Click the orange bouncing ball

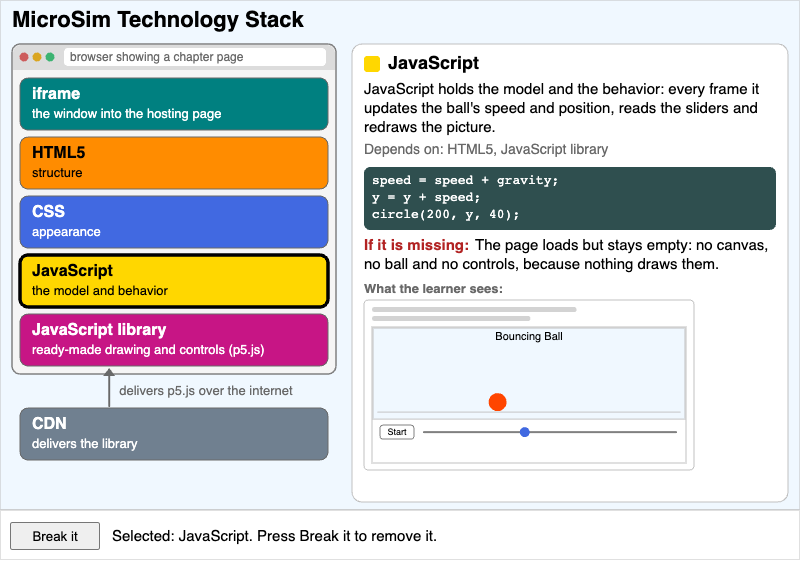point(497,402)
